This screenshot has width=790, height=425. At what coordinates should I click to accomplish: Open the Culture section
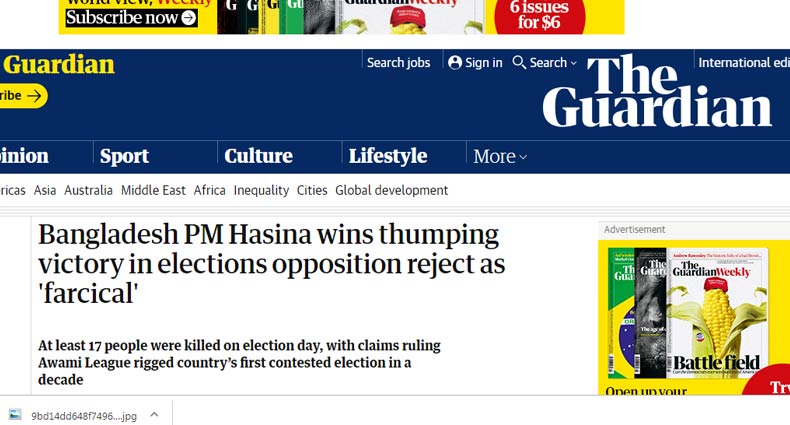(x=258, y=156)
